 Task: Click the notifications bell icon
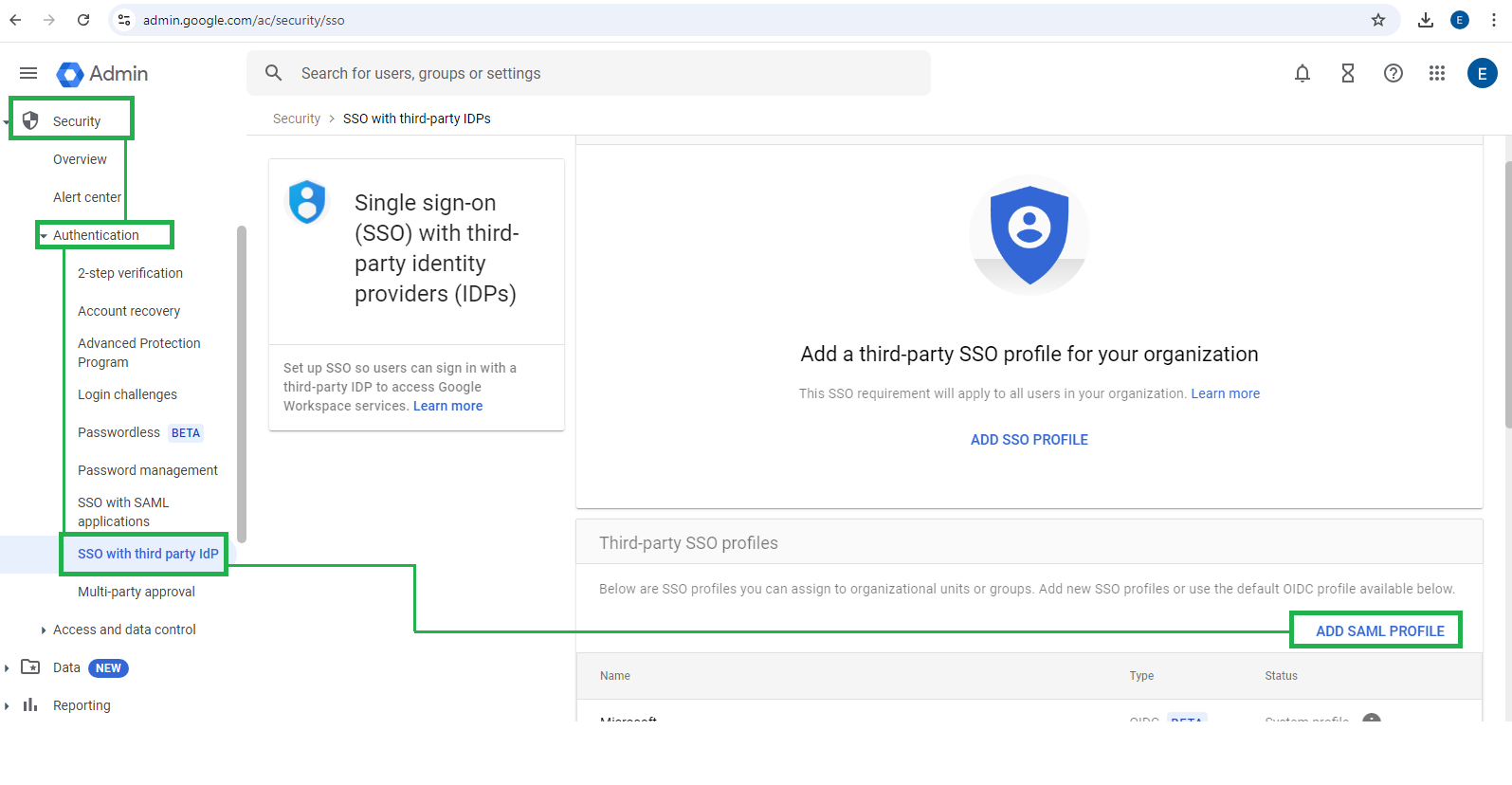(x=1303, y=73)
